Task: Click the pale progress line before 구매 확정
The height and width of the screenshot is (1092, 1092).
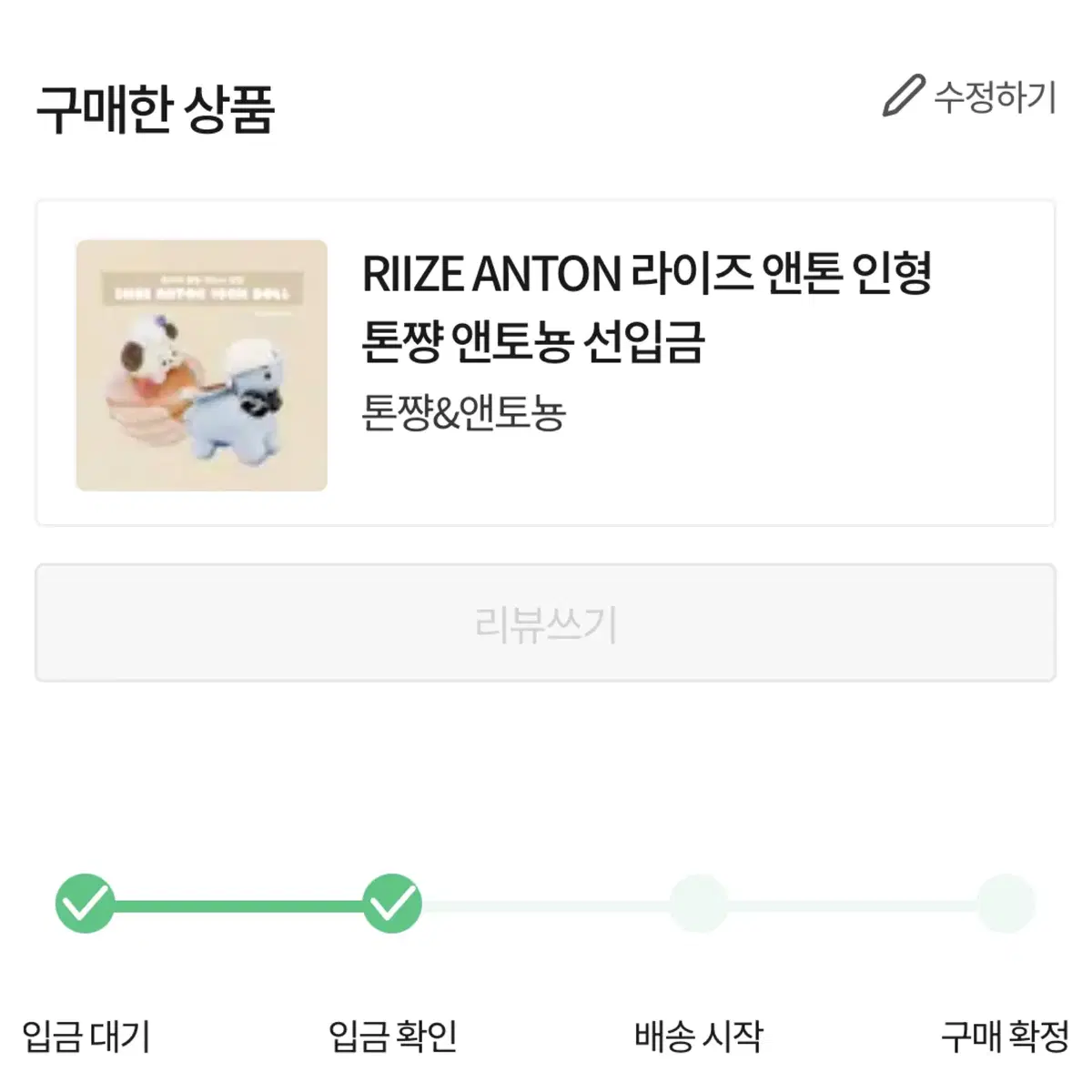Action: pos(853,905)
